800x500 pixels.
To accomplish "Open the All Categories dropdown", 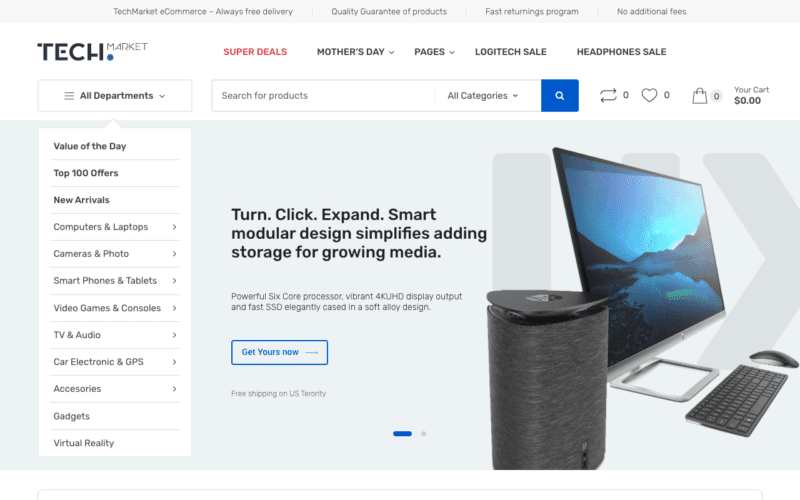I will coord(483,95).
